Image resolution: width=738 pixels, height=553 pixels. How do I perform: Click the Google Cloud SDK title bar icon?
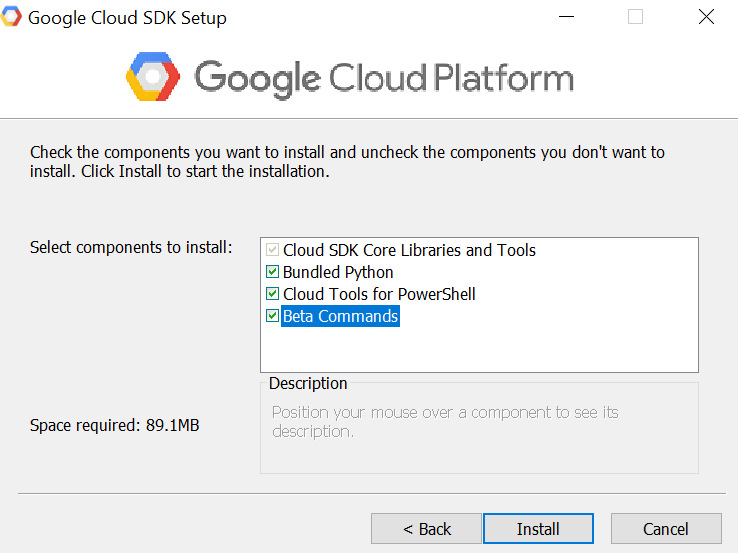pos(11,16)
